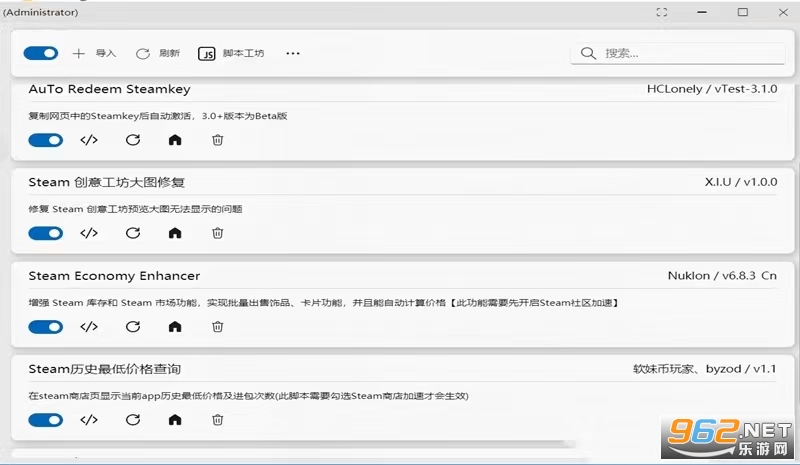Image resolution: width=800 pixels, height=465 pixels.
Task: Delete the Steam历史最低价格查询 script
Action: 217,420
